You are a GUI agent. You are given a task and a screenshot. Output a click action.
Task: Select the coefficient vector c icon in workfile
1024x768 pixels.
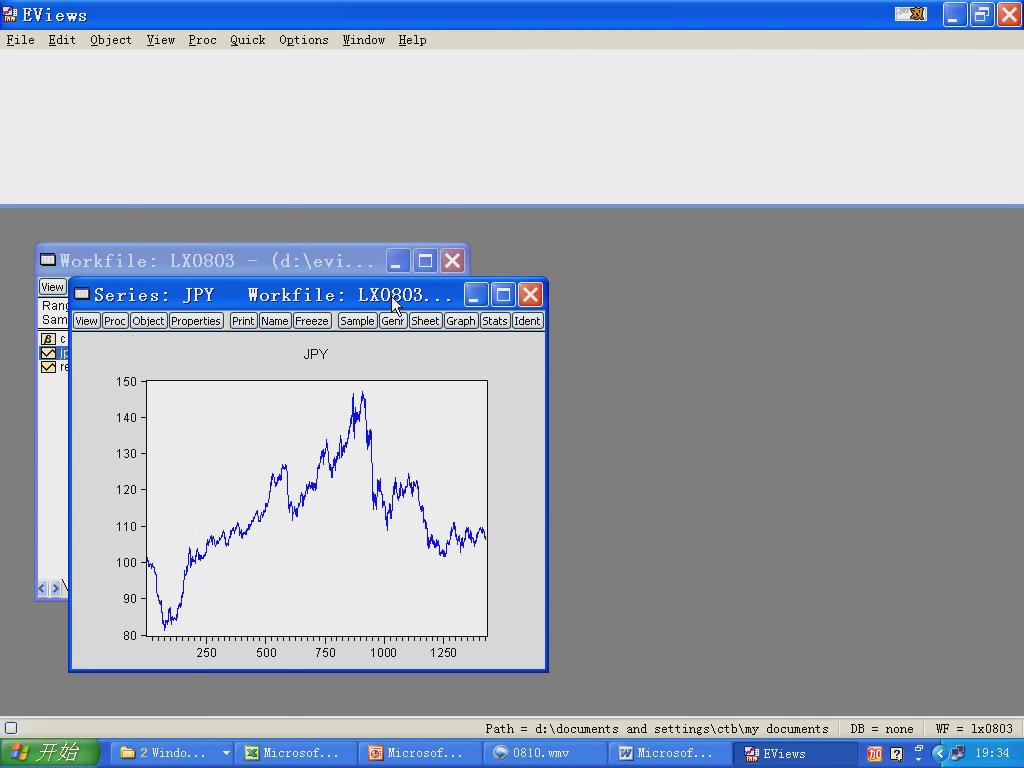(48, 339)
